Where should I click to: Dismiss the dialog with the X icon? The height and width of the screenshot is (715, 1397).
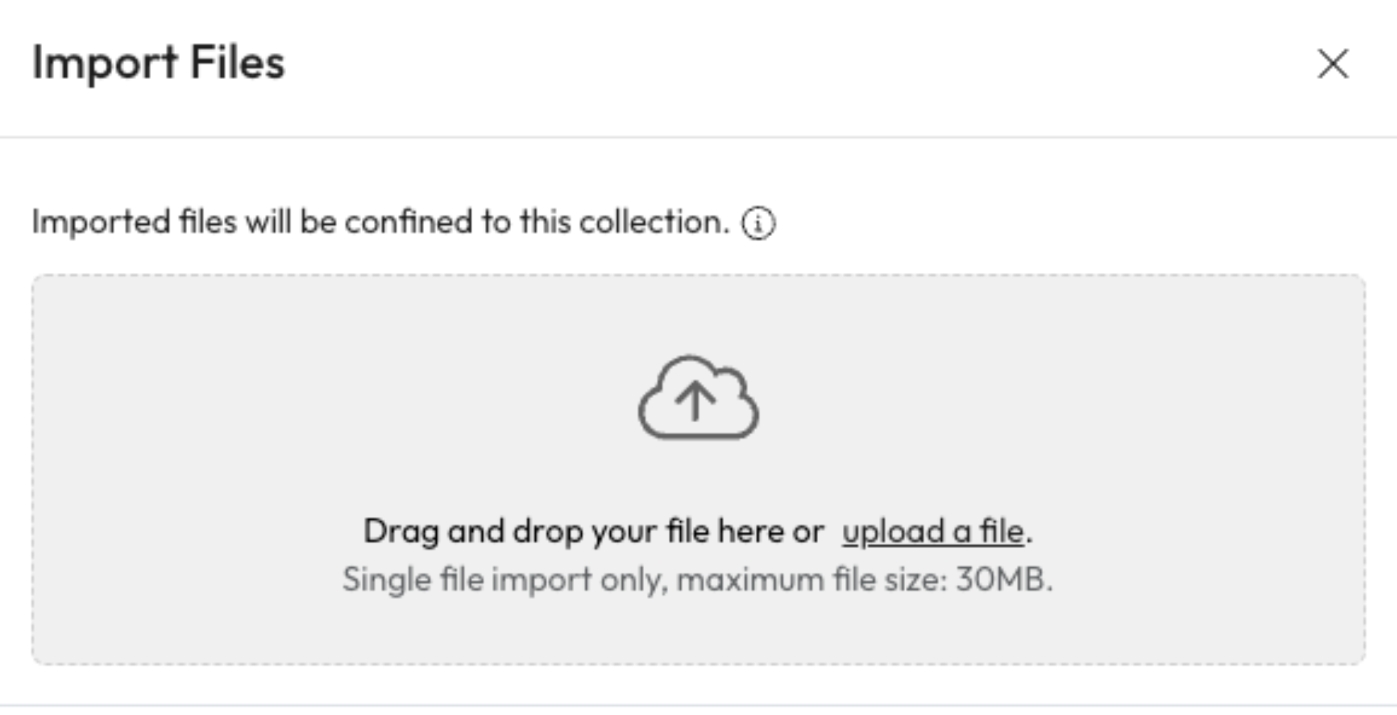click(1333, 65)
